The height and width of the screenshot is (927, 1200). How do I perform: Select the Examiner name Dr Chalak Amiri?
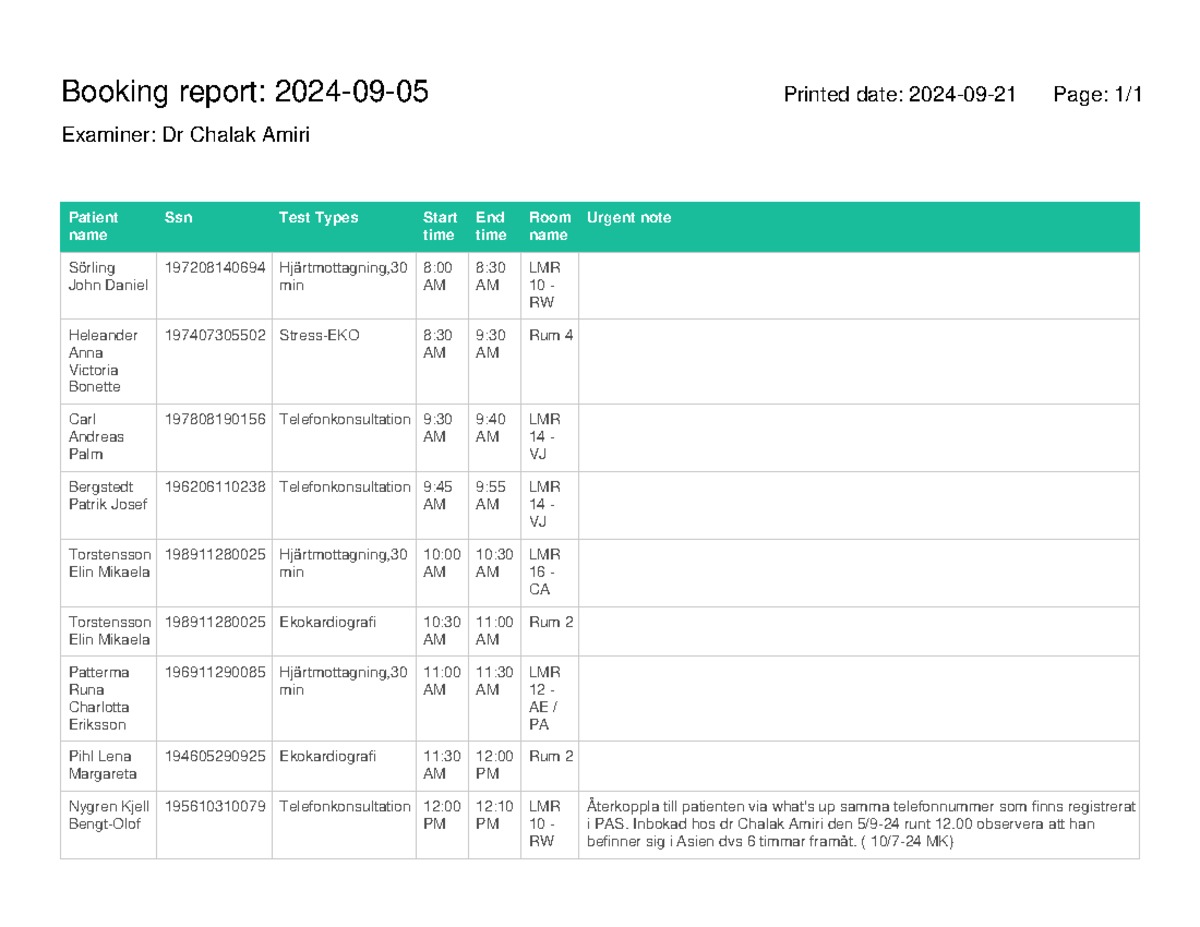(185, 134)
